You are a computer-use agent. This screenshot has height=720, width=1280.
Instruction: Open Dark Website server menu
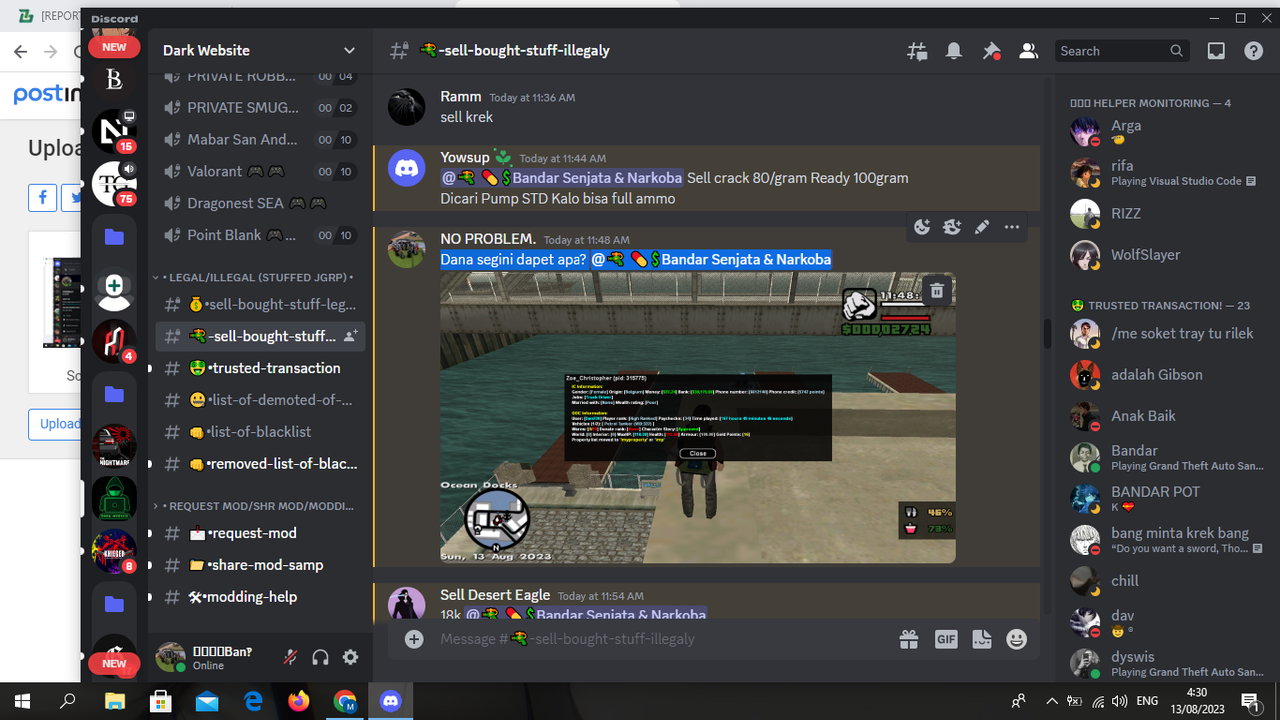tap(260, 50)
